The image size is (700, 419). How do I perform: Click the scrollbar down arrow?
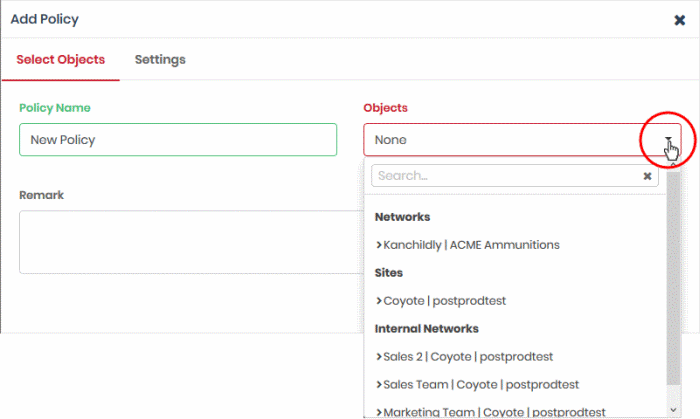coord(673,410)
